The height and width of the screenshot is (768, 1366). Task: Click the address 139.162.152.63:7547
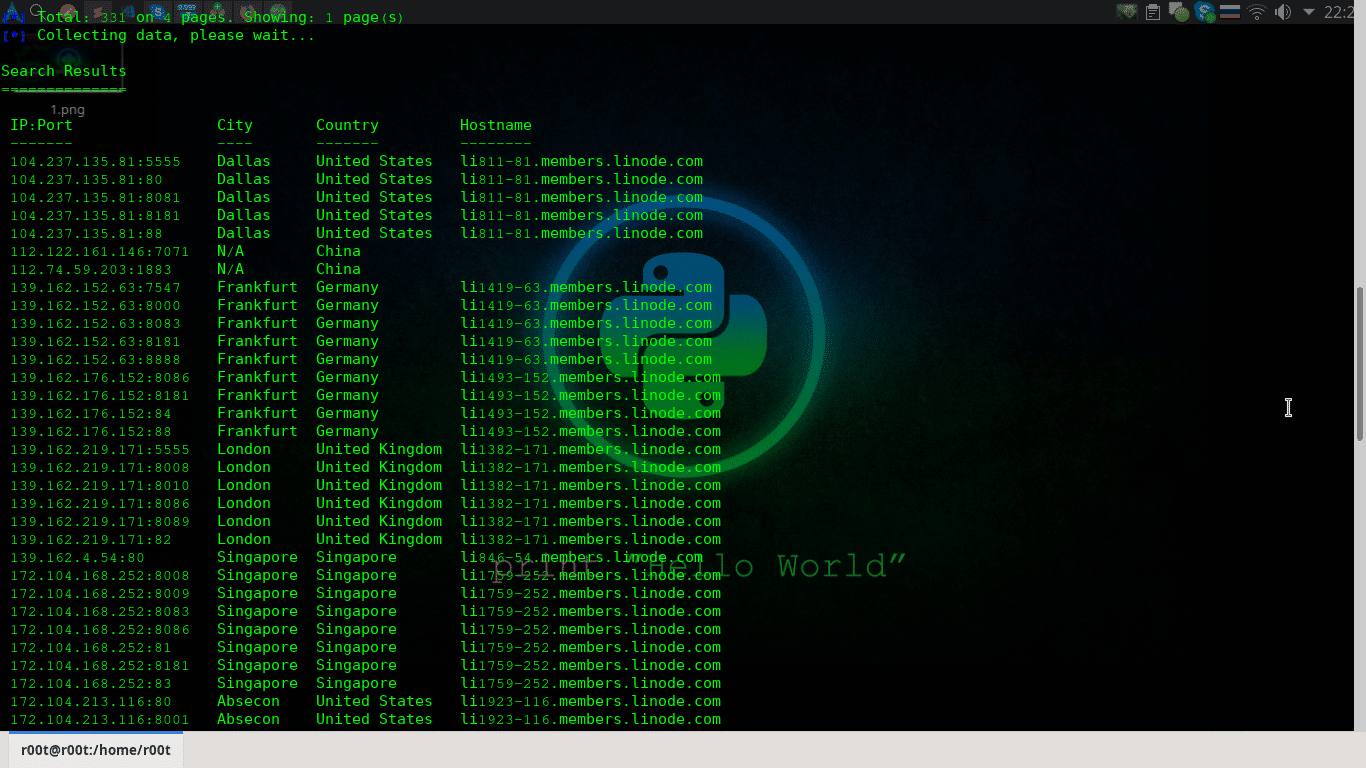(x=96, y=287)
